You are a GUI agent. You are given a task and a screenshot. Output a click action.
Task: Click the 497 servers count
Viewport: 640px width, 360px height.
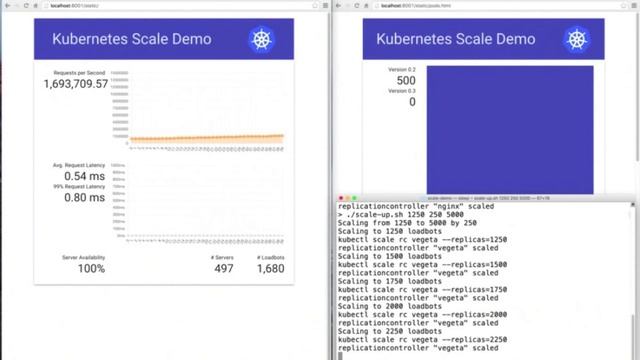click(x=224, y=269)
